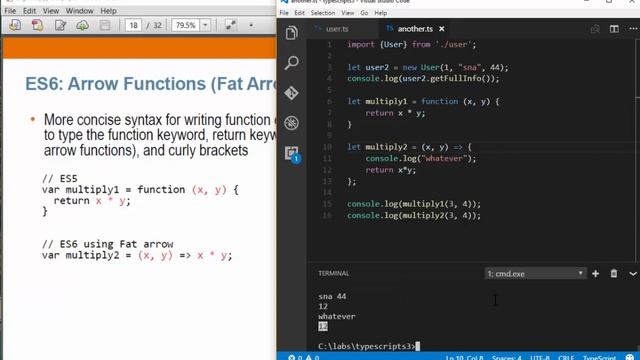Click the PDF toolbar's pencil-on-page icon

[x=60, y=25]
